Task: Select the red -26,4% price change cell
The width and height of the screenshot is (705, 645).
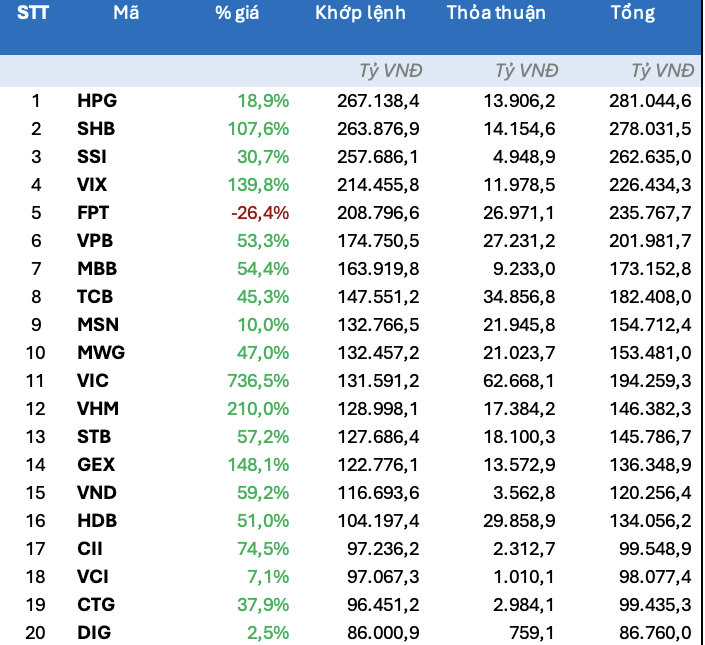Action: tap(260, 212)
